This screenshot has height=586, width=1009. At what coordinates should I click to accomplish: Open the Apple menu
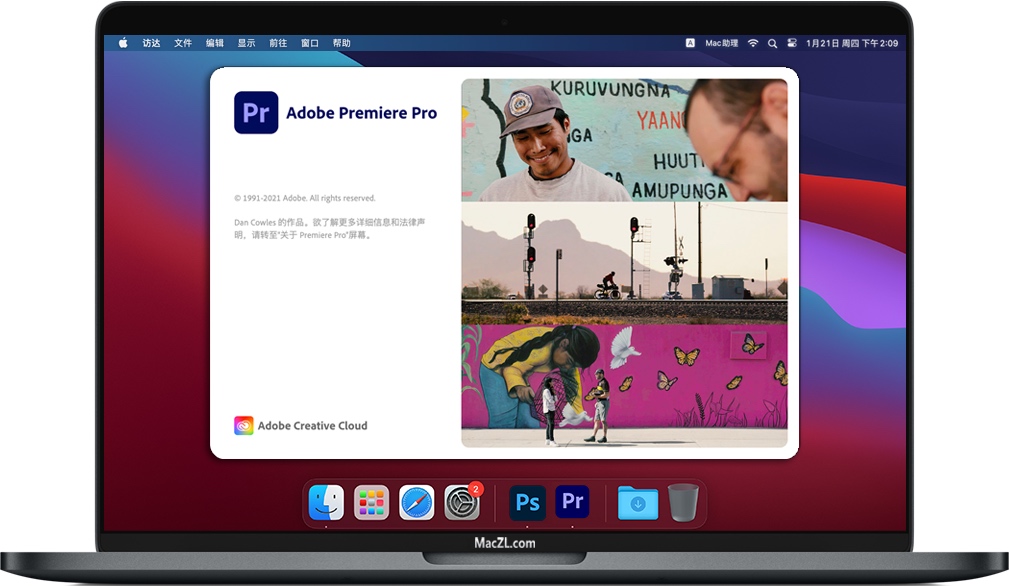pyautogui.click(x=123, y=43)
